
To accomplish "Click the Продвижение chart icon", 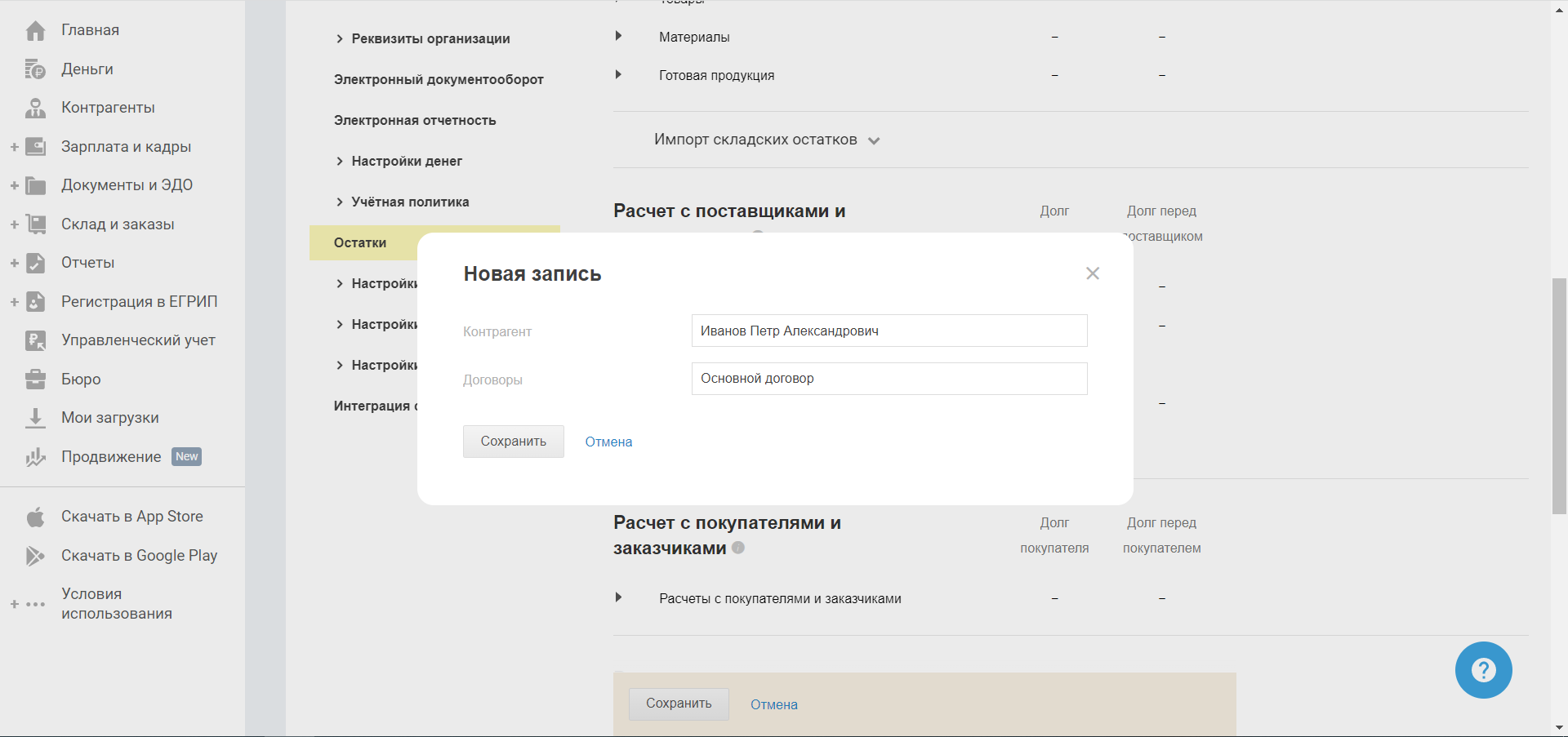I will click(x=35, y=457).
